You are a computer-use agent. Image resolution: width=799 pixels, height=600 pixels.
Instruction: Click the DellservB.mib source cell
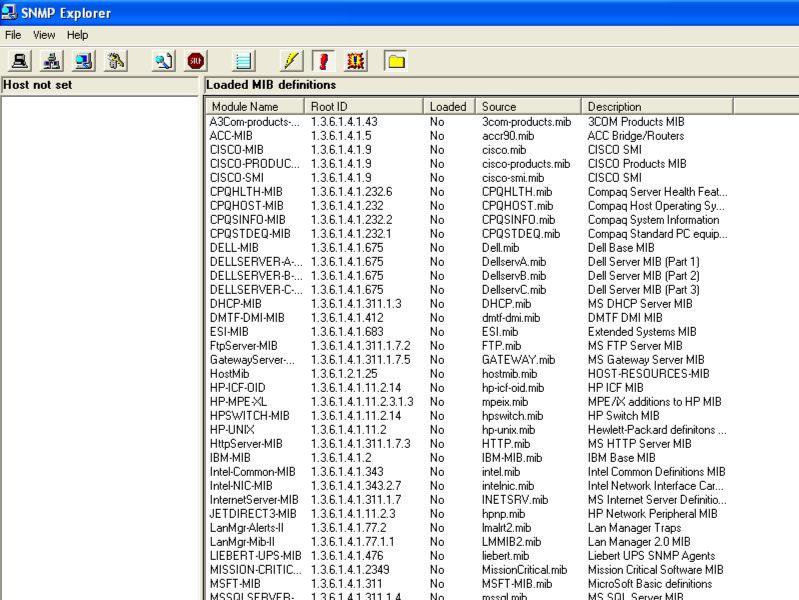pos(514,276)
